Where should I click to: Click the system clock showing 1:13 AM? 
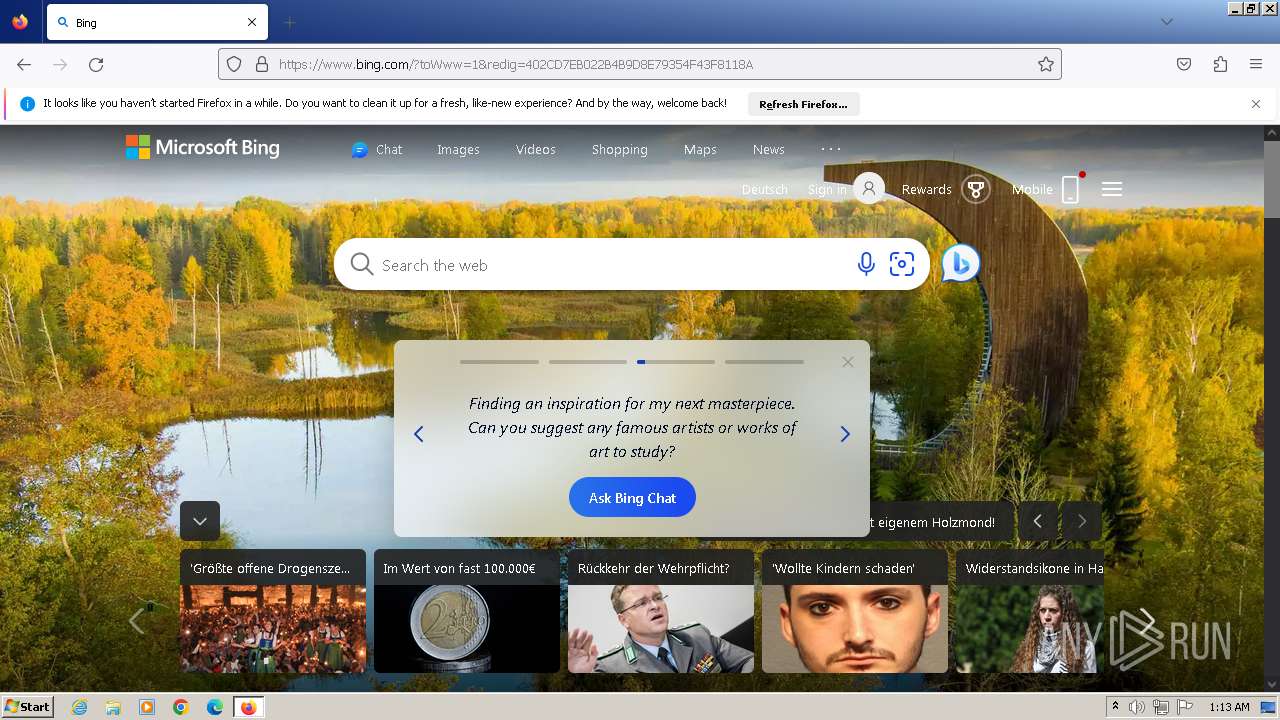pyautogui.click(x=1229, y=707)
